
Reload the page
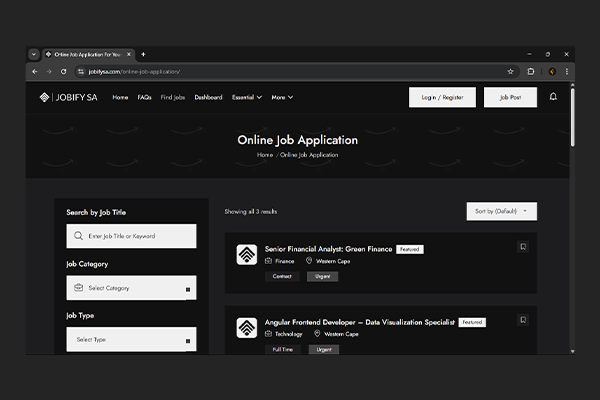click(x=64, y=72)
